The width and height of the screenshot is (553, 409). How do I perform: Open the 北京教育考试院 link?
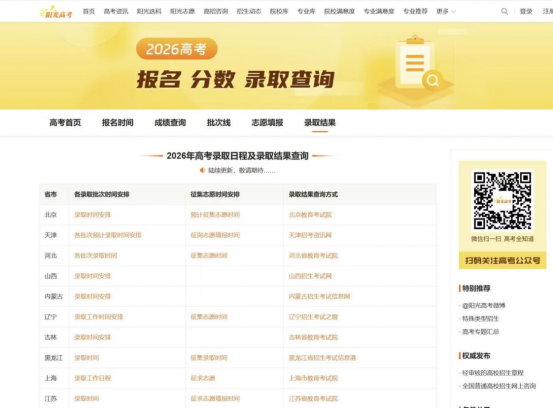pos(310,215)
